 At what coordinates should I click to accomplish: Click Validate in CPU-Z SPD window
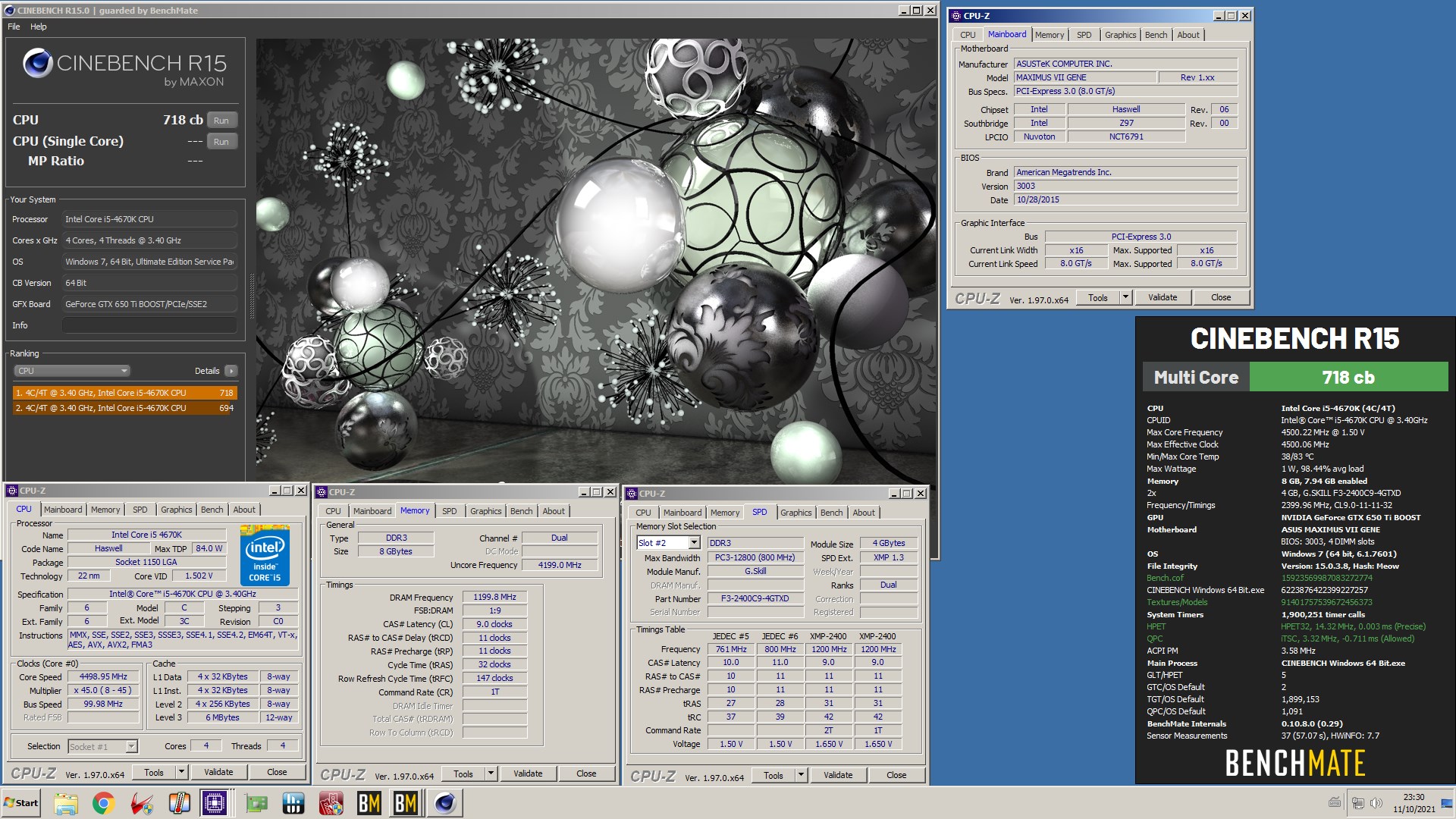838,775
